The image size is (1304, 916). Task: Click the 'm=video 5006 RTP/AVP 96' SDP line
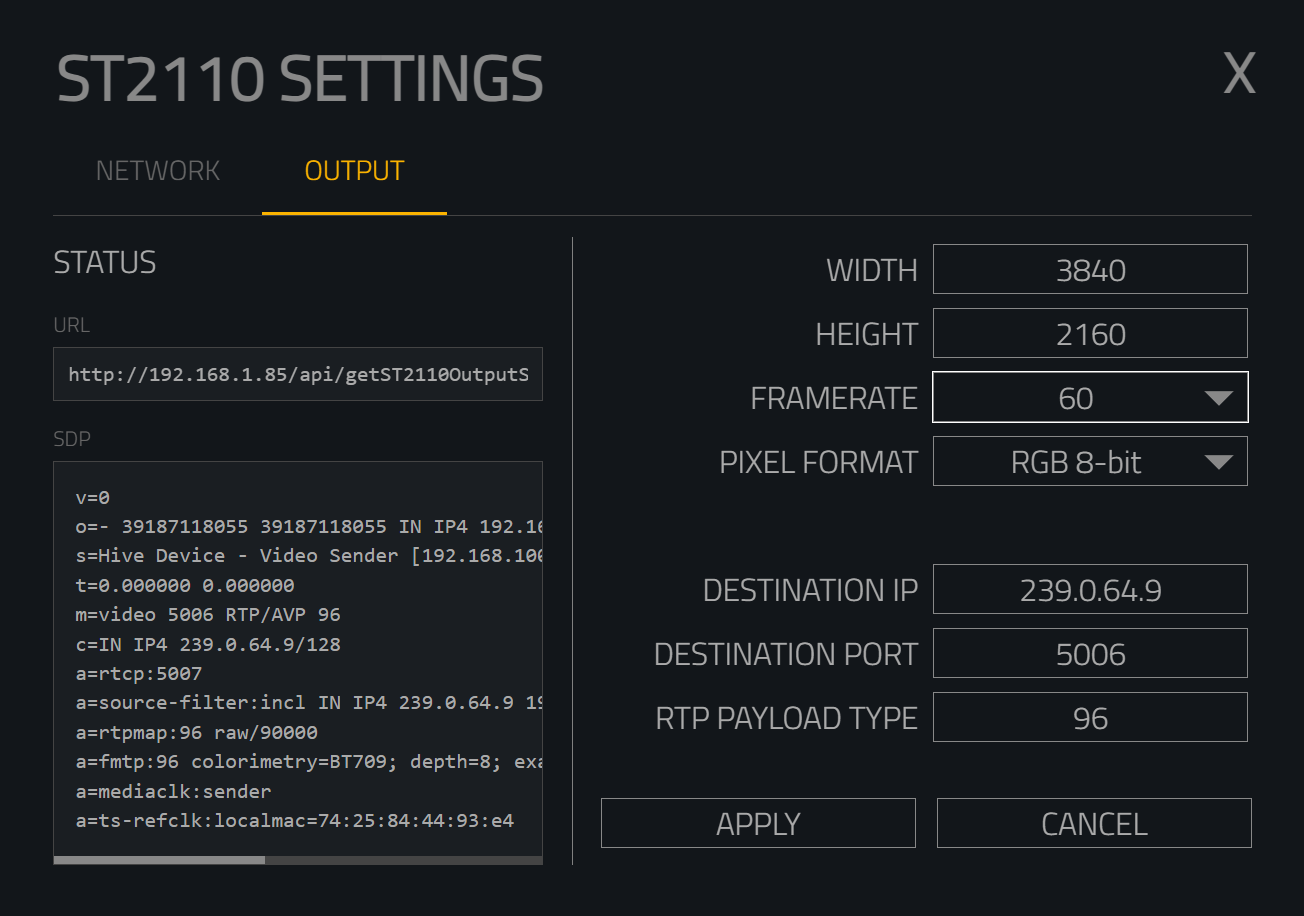[208, 615]
